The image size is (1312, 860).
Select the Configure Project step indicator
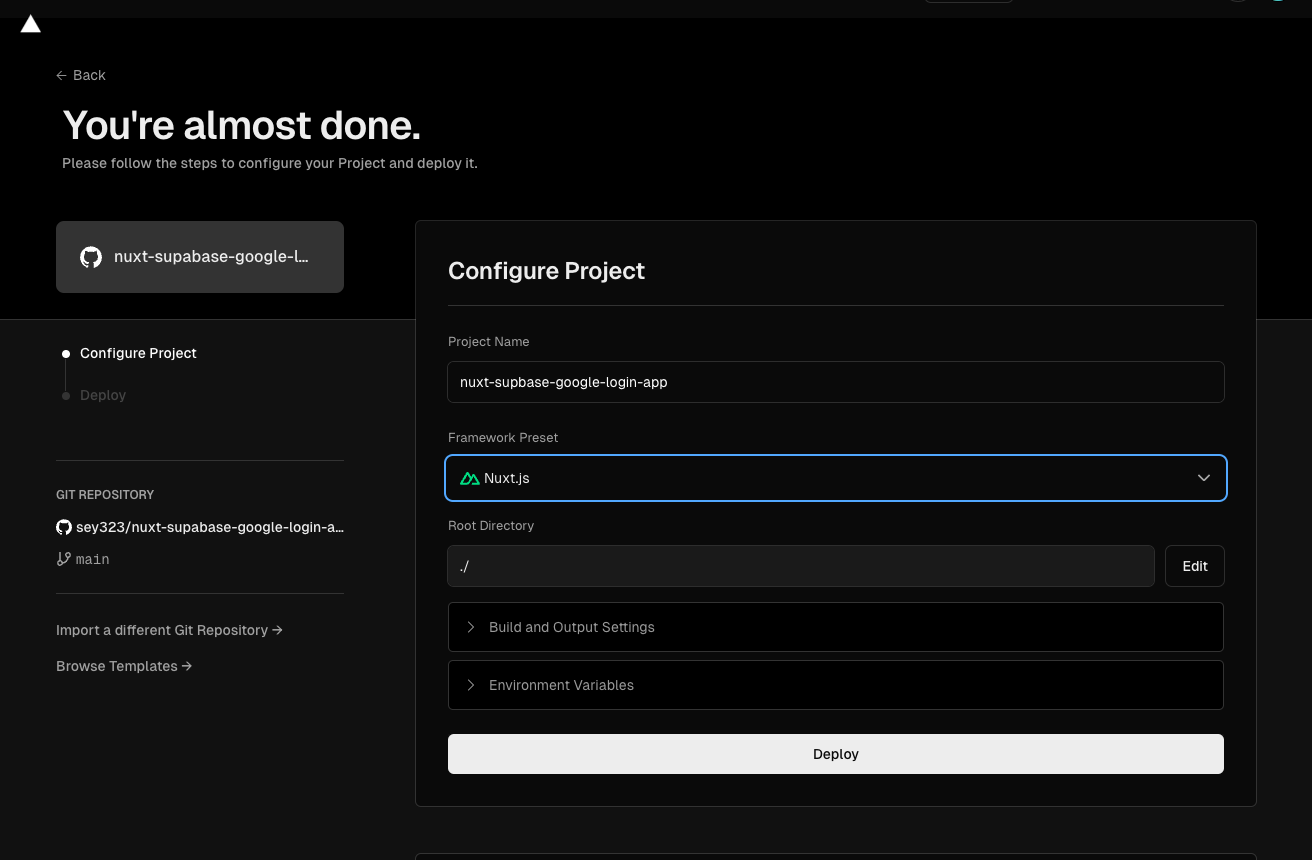pyautogui.click(x=138, y=353)
